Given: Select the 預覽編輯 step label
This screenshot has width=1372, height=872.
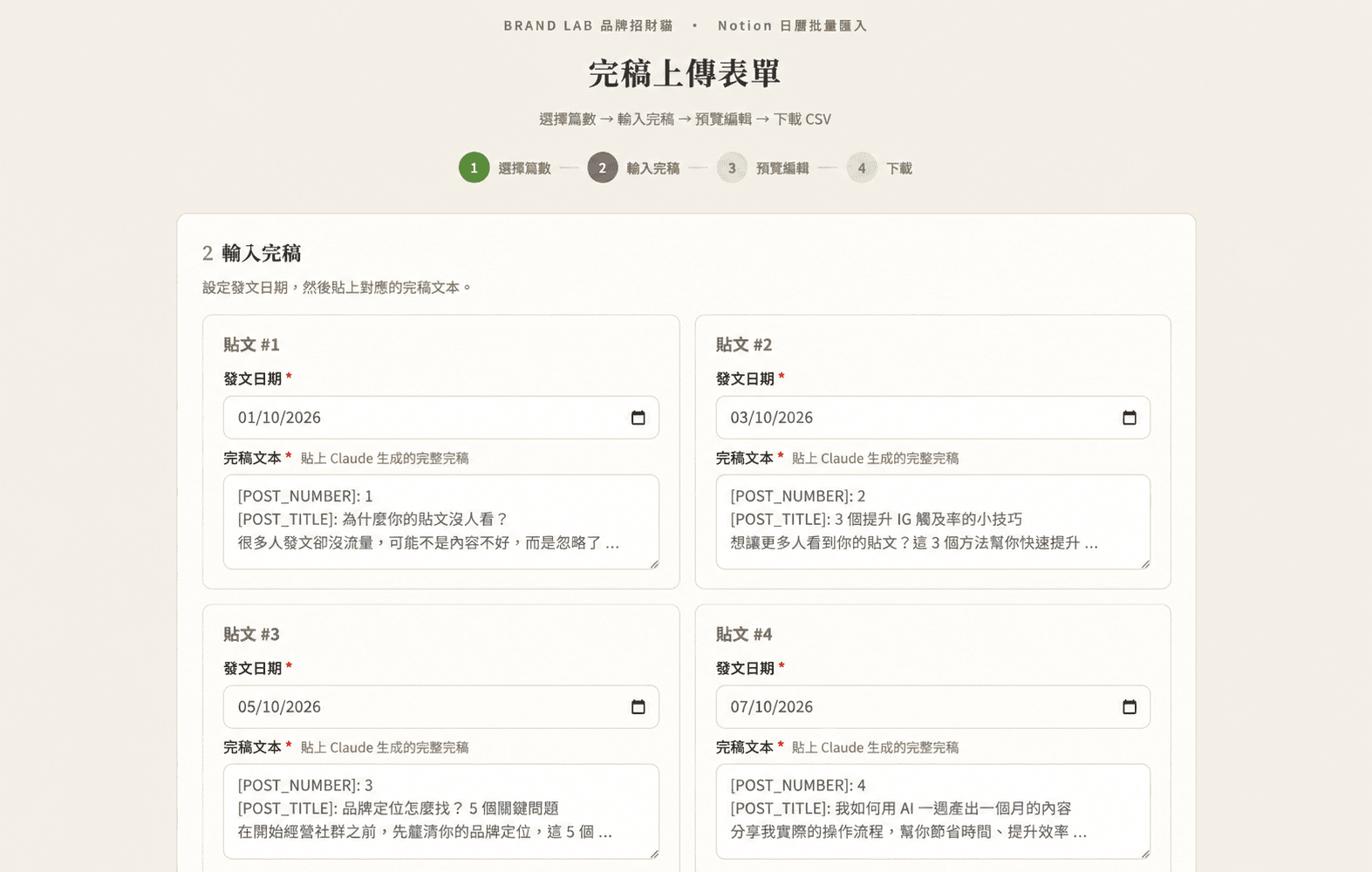Looking at the screenshot, I should (x=782, y=168).
